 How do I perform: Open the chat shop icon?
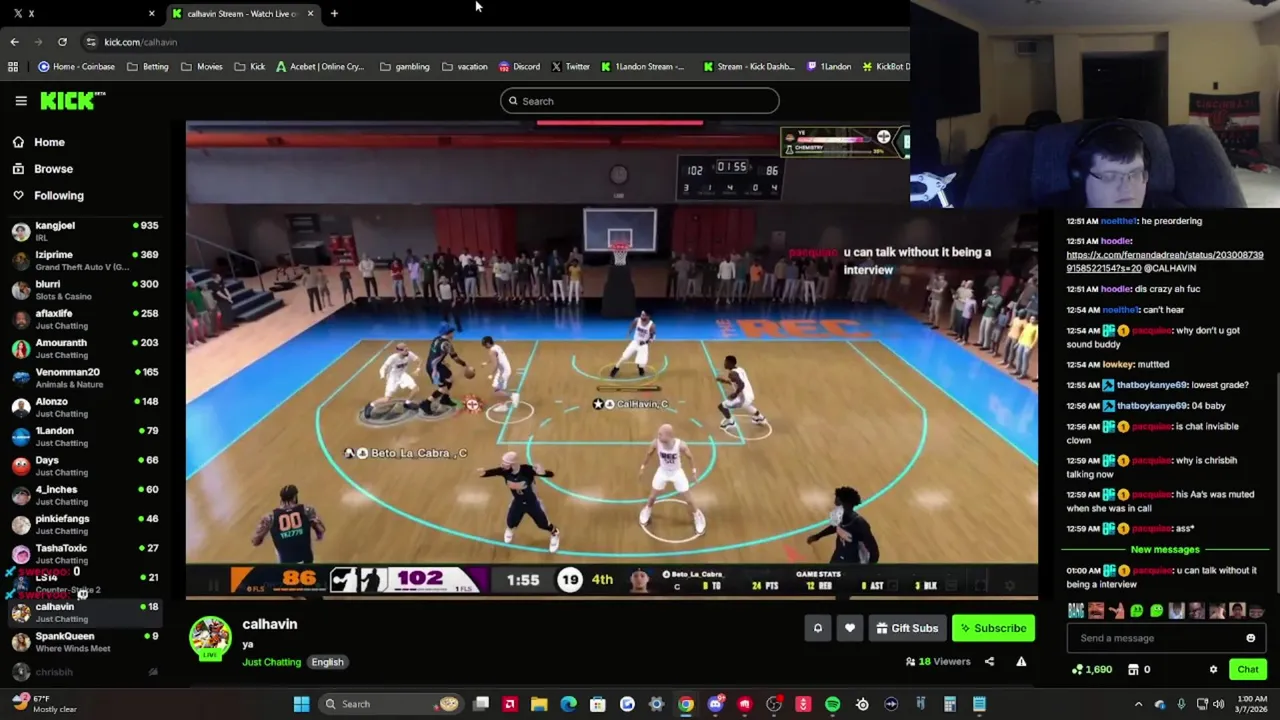coord(1133,669)
